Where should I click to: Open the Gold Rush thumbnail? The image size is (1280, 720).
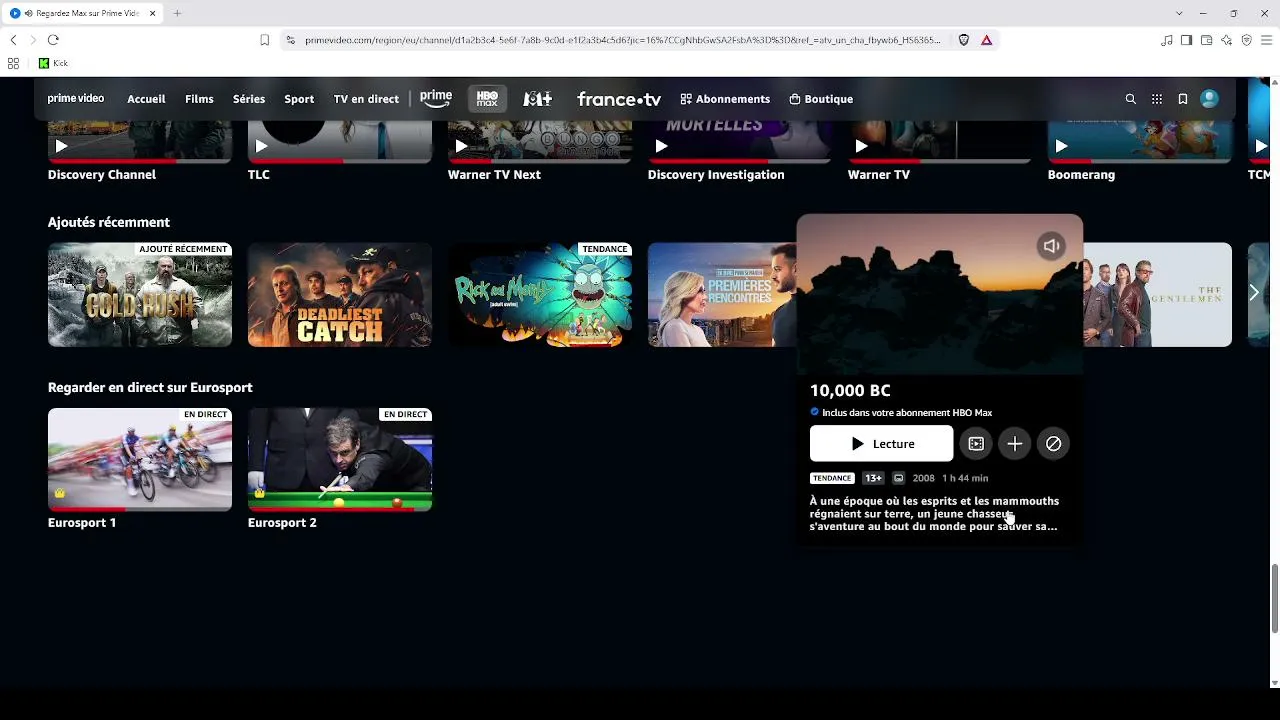pos(140,295)
